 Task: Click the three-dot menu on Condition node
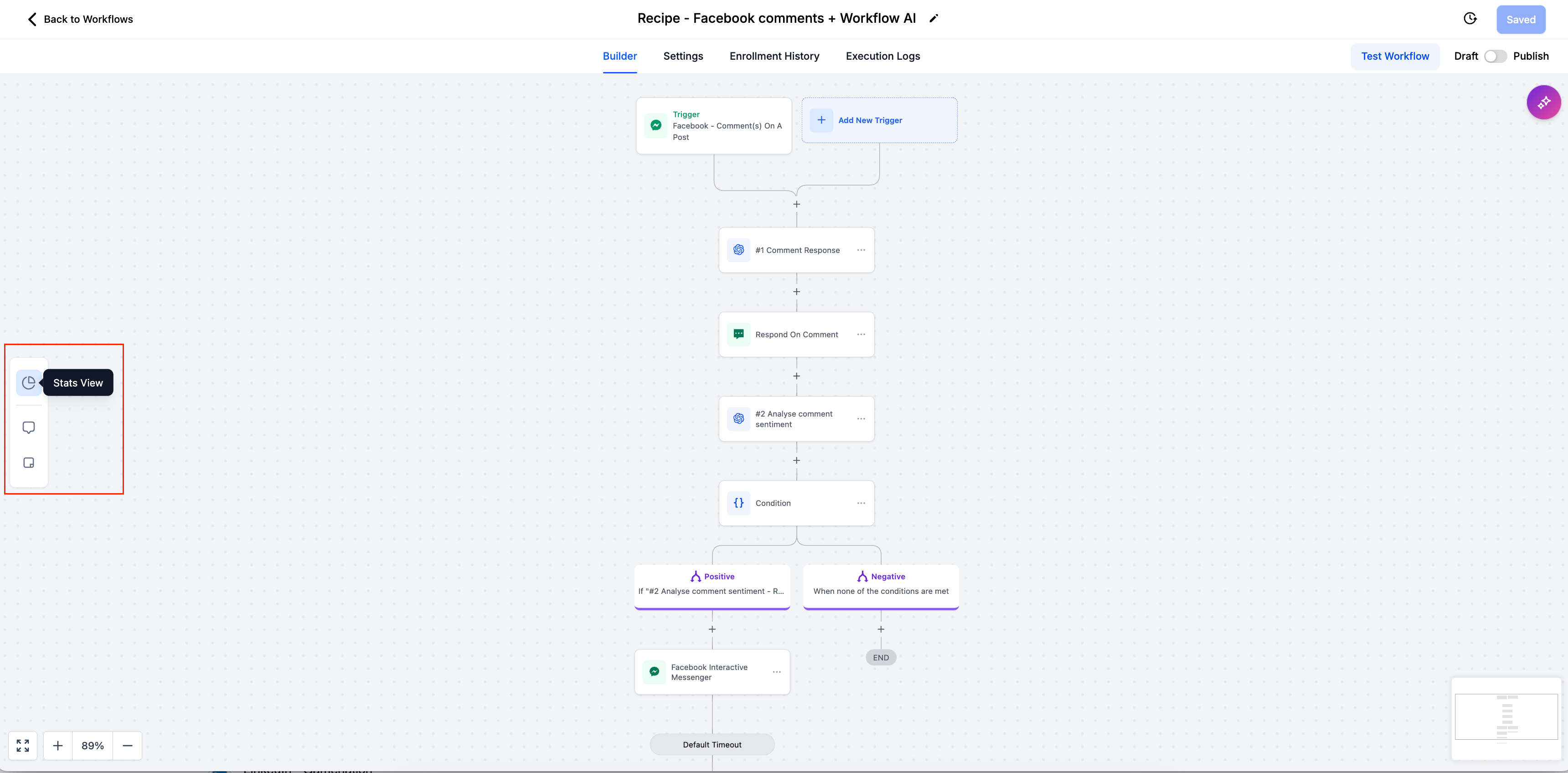860,502
